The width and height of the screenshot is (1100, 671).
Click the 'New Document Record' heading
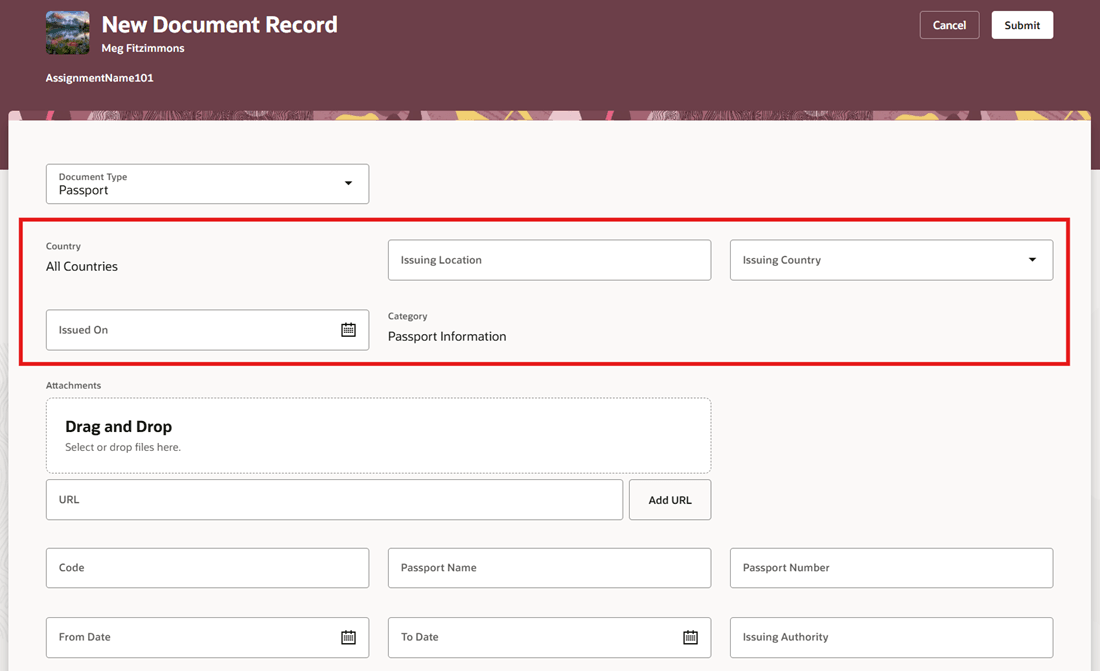(x=220, y=25)
